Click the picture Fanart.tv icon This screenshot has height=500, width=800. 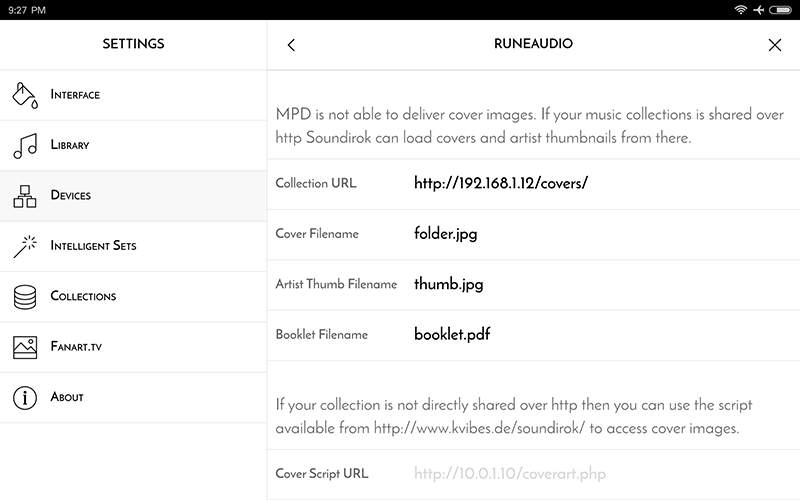(x=25, y=347)
